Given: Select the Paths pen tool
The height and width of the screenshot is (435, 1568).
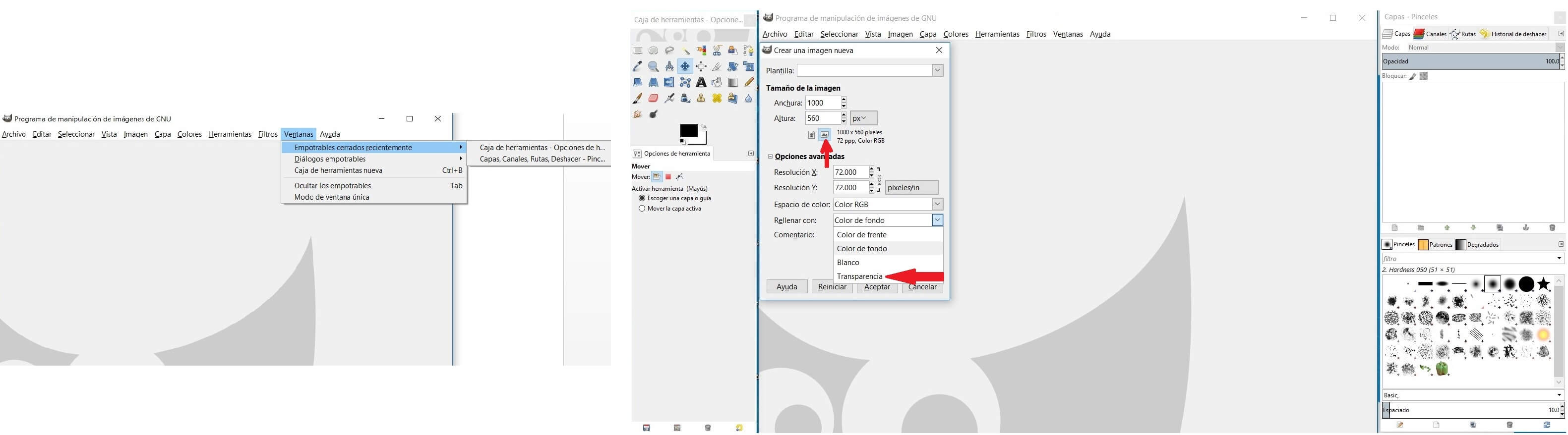Looking at the screenshot, I should point(749,51).
